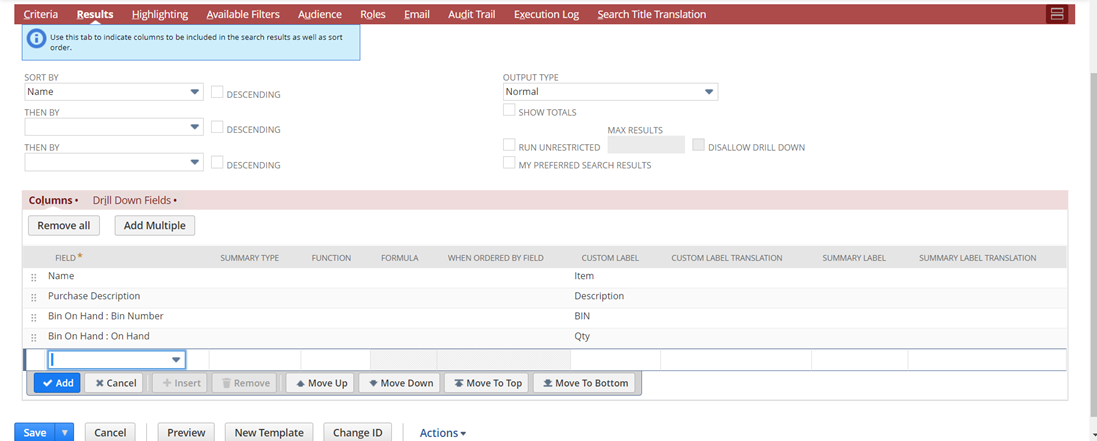Click the blue Save button

tap(35, 433)
